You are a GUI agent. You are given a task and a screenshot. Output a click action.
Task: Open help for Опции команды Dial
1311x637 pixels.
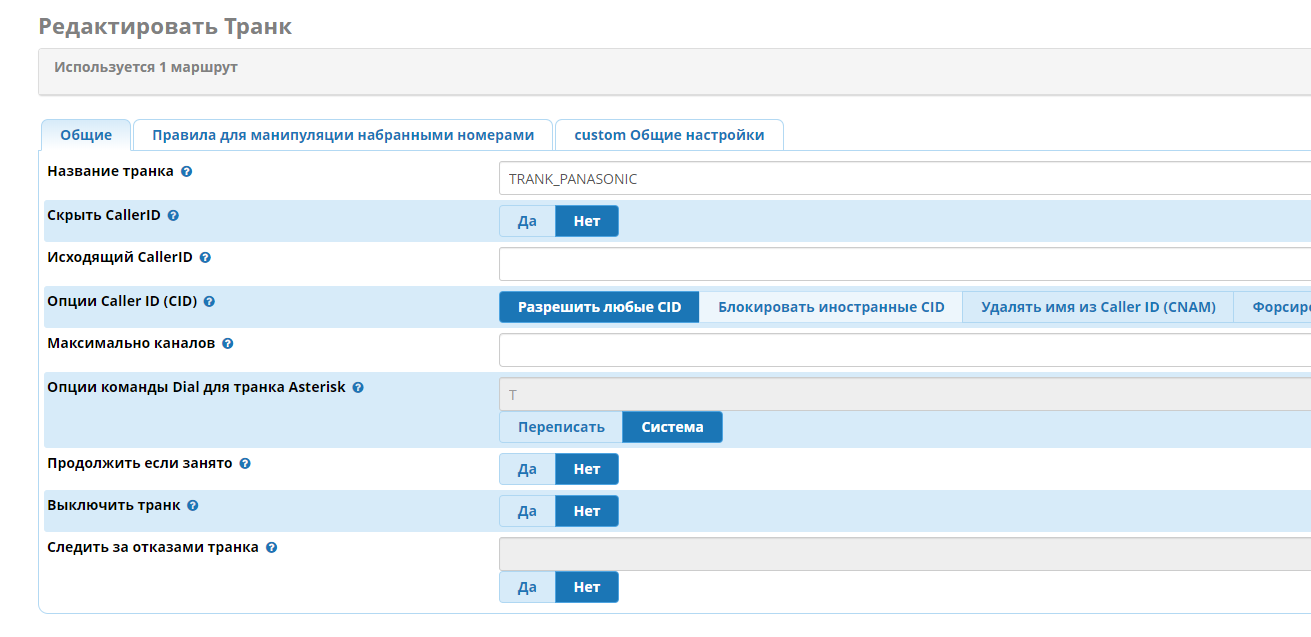(x=358, y=387)
